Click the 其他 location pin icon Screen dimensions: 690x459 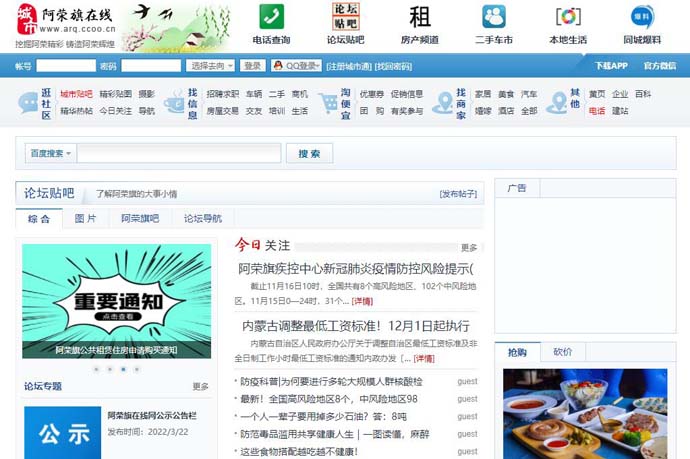[x=557, y=103]
